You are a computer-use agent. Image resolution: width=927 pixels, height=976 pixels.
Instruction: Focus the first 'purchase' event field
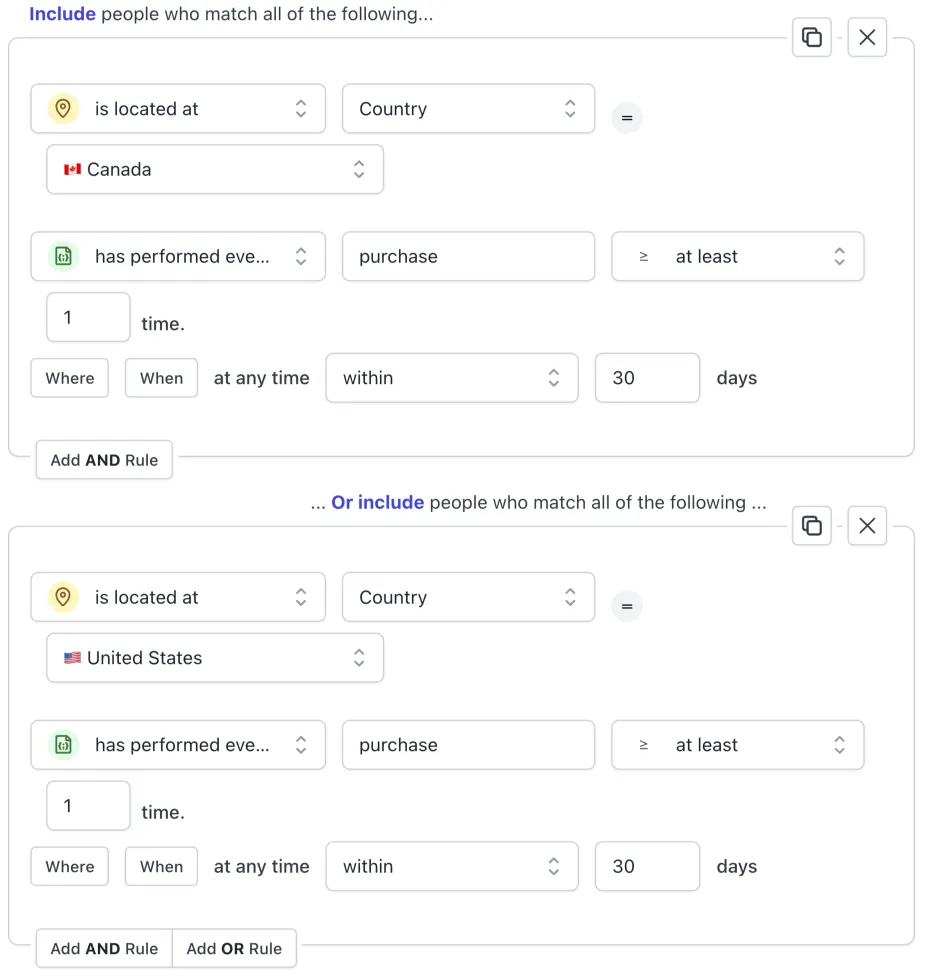(x=468, y=256)
